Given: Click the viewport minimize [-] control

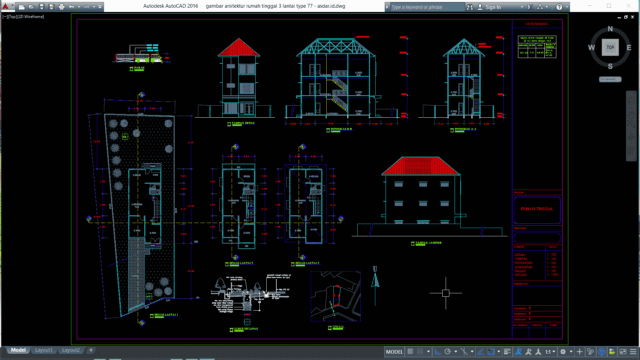Looking at the screenshot, I should (x=4, y=17).
